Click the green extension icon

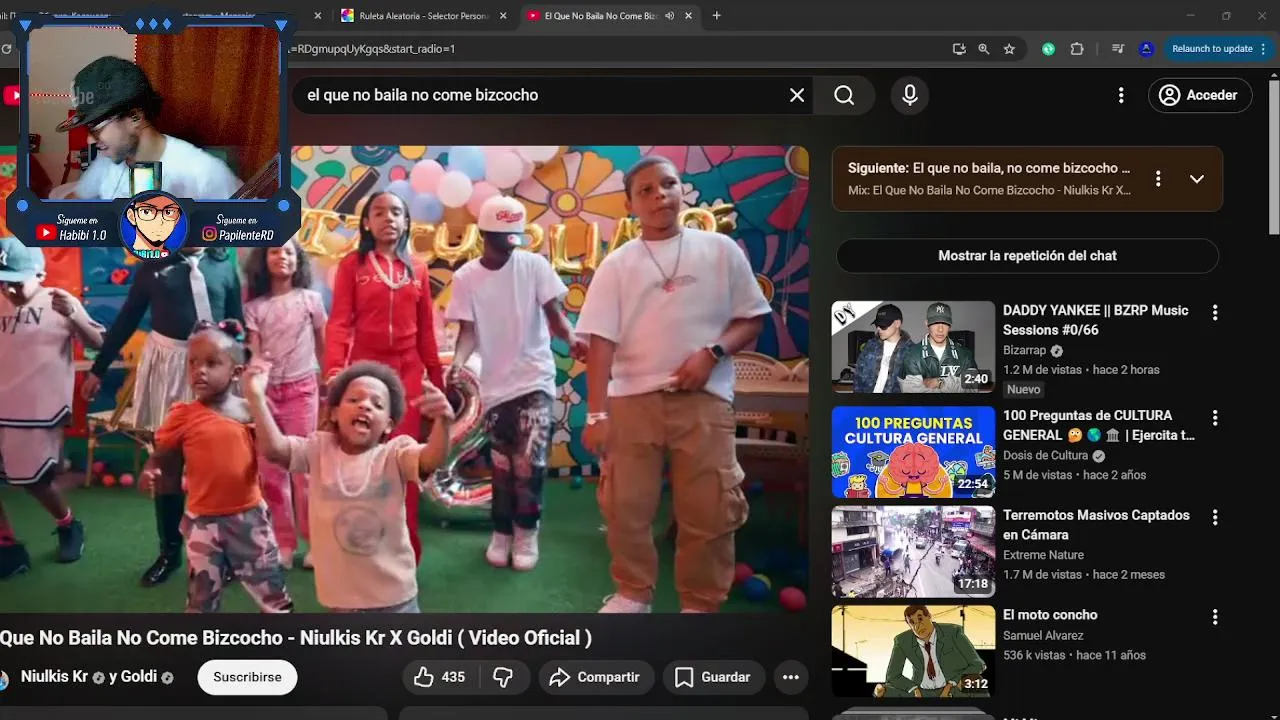pos(1048,48)
